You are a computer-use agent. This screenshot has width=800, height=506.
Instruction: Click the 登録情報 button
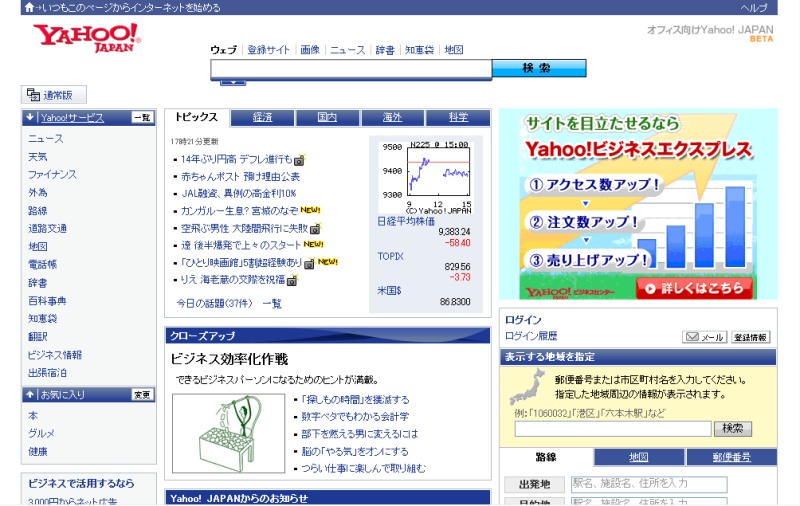751,337
